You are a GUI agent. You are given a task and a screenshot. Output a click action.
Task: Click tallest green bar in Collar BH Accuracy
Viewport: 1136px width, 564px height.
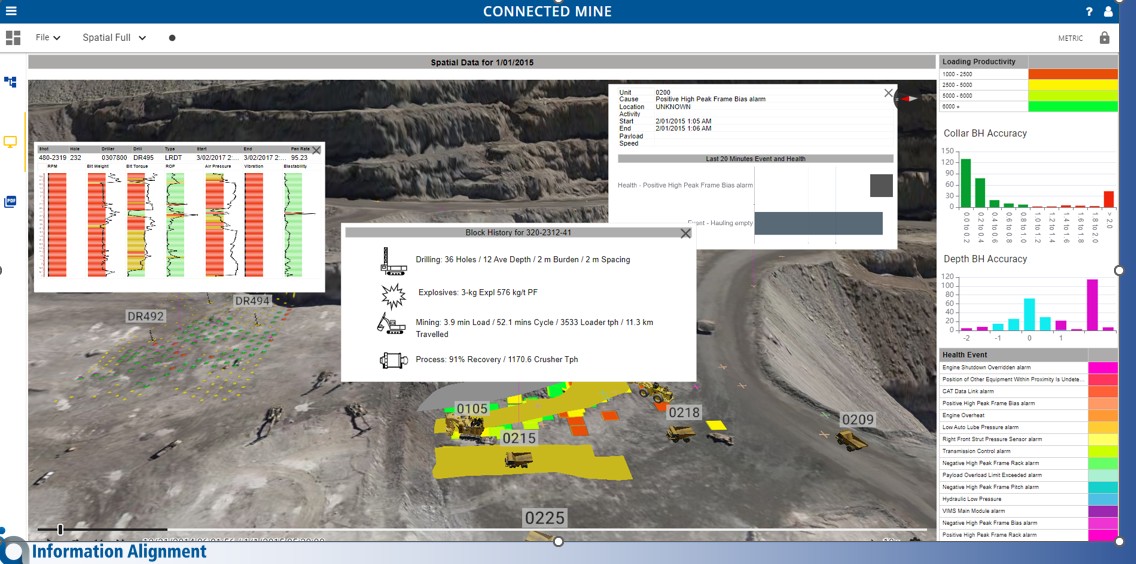click(966, 183)
